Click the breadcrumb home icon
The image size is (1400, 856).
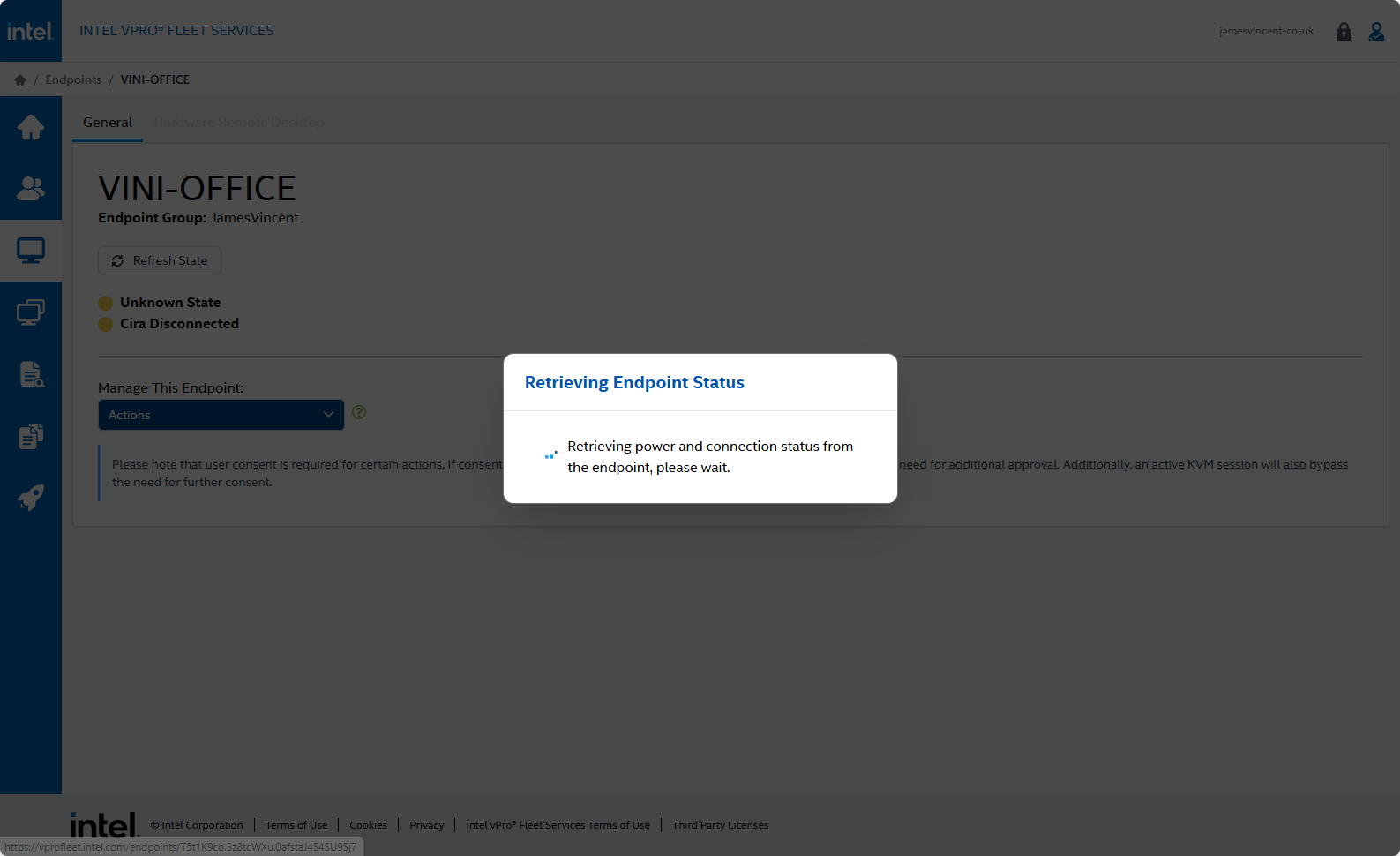(20, 79)
